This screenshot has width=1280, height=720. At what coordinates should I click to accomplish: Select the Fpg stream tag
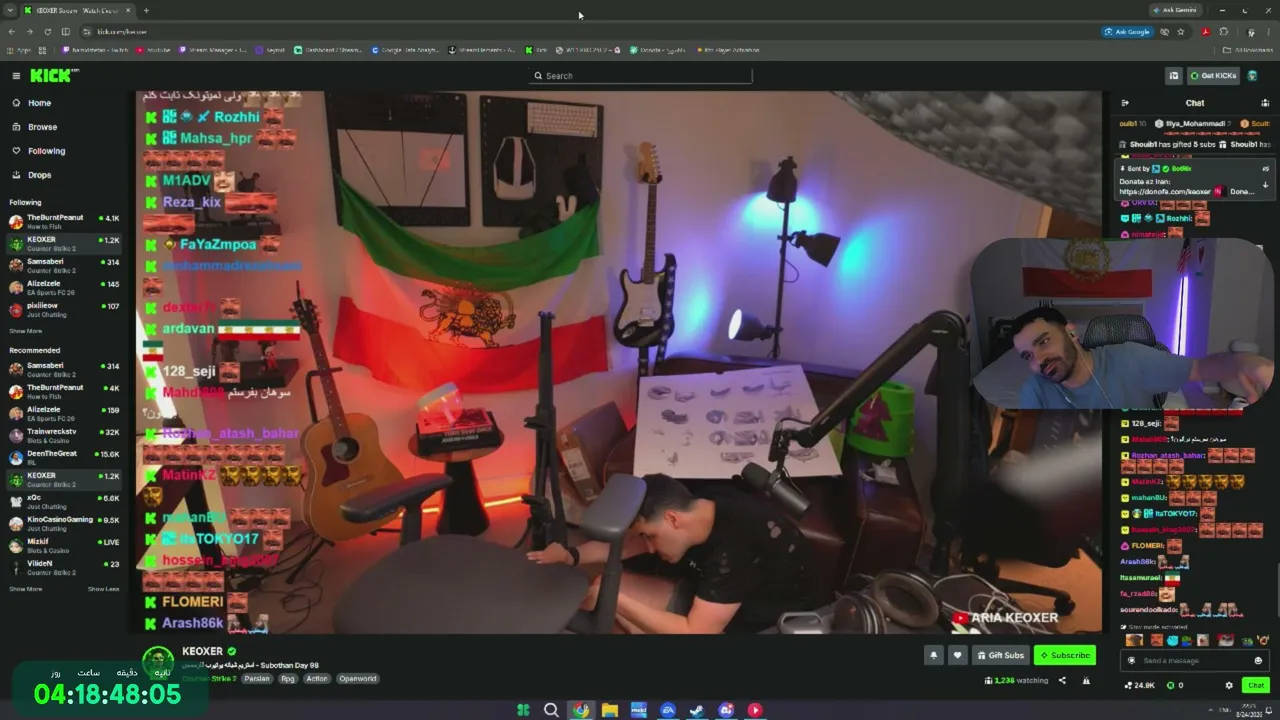[x=288, y=678]
